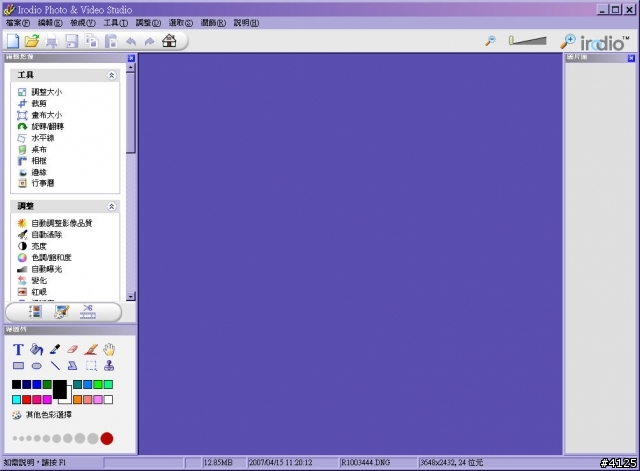Click the task panel scroll-up arrow
The height and width of the screenshot is (471, 640).
pos(131,68)
